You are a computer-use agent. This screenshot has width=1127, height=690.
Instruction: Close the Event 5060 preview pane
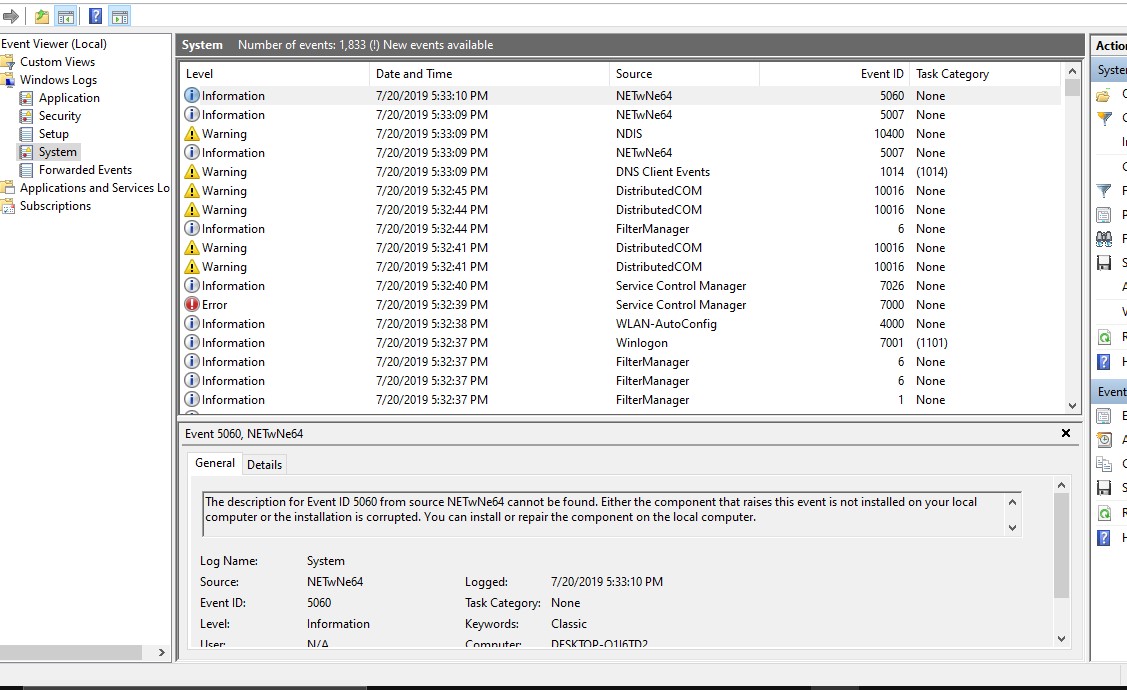click(1066, 434)
